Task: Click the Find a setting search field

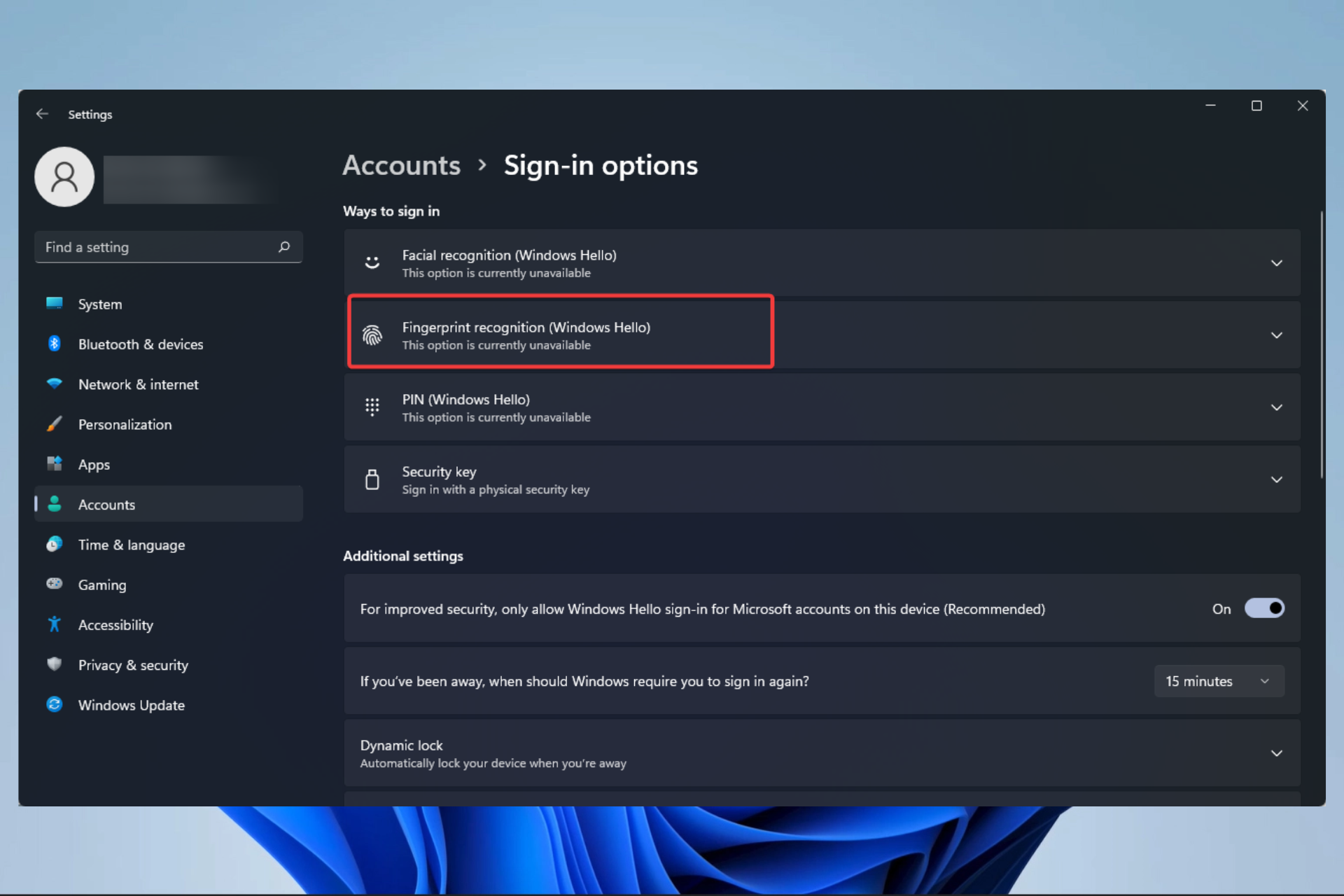Action: coord(167,246)
